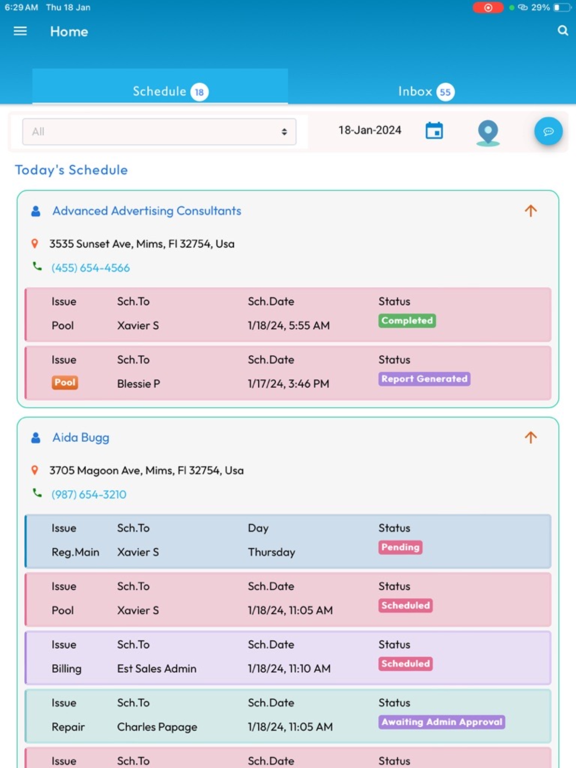
Task: Switch to the Schedule tab
Action: pyautogui.click(x=160, y=91)
